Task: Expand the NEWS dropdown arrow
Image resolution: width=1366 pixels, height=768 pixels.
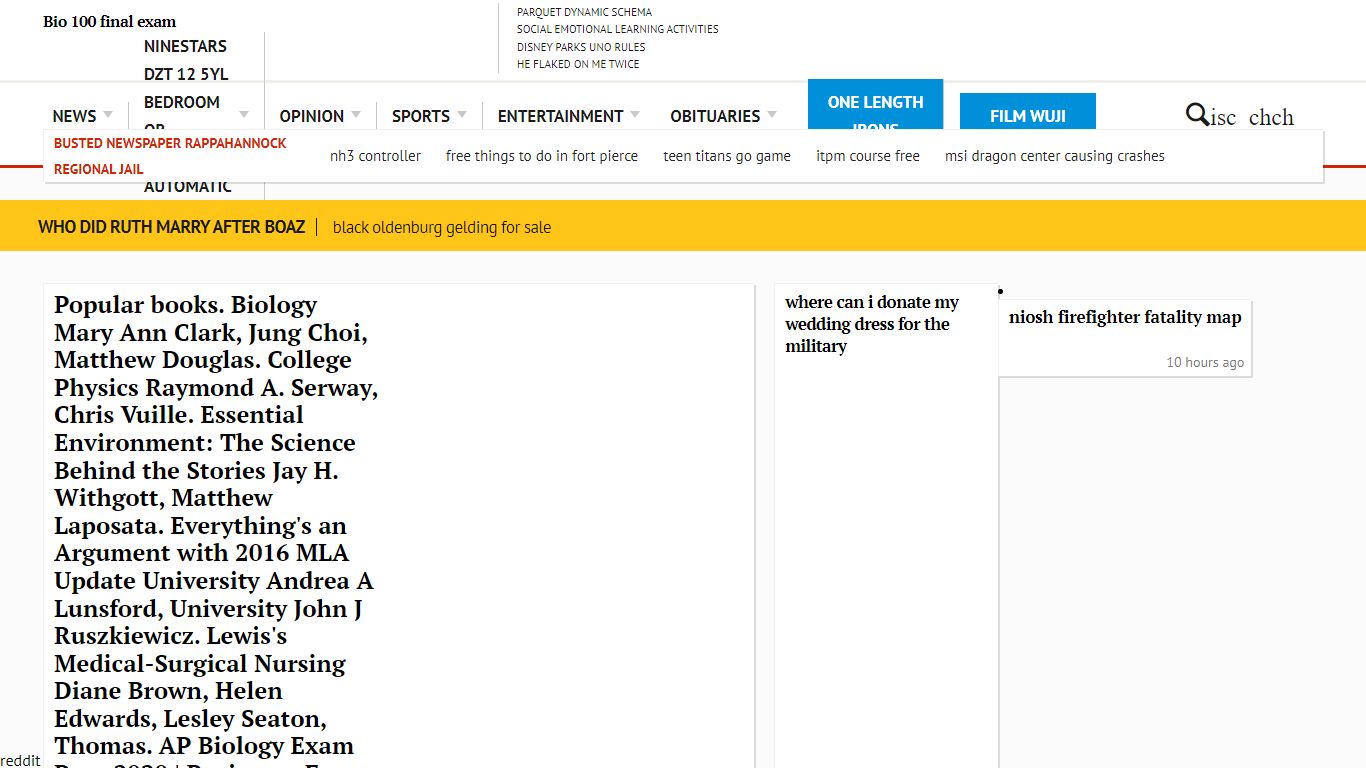Action: click(108, 115)
